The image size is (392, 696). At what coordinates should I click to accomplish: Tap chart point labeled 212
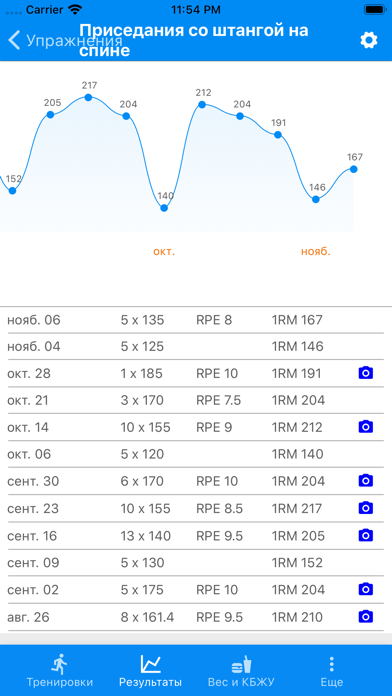click(202, 105)
